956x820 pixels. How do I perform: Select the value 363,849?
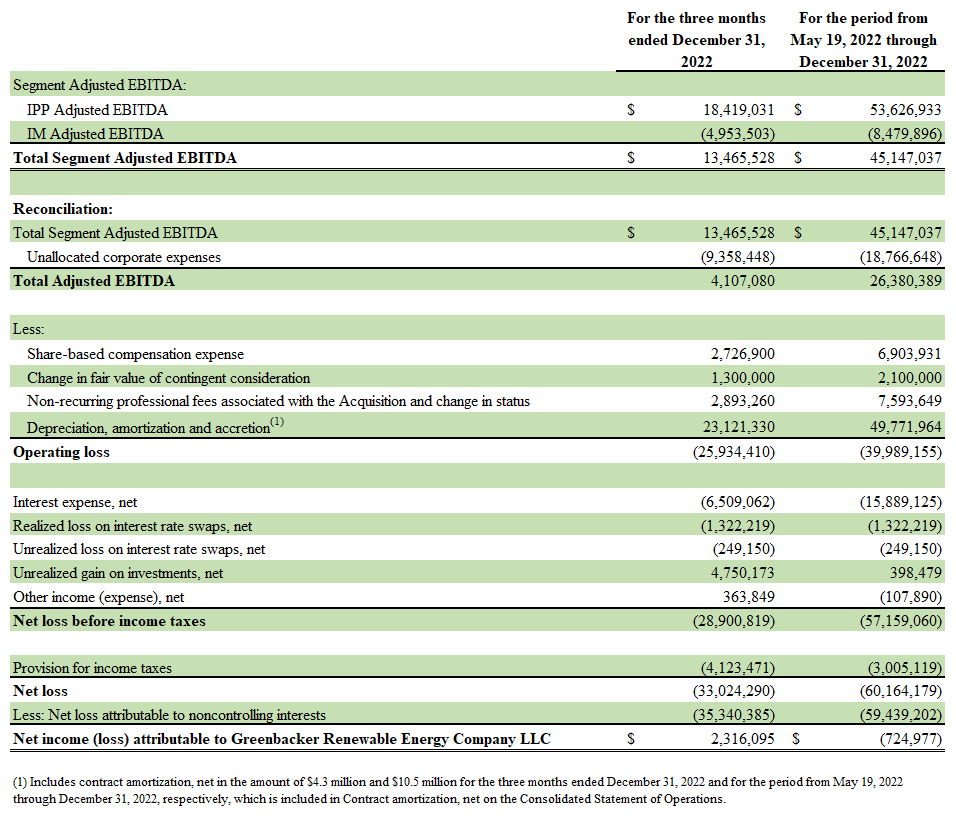[749, 597]
